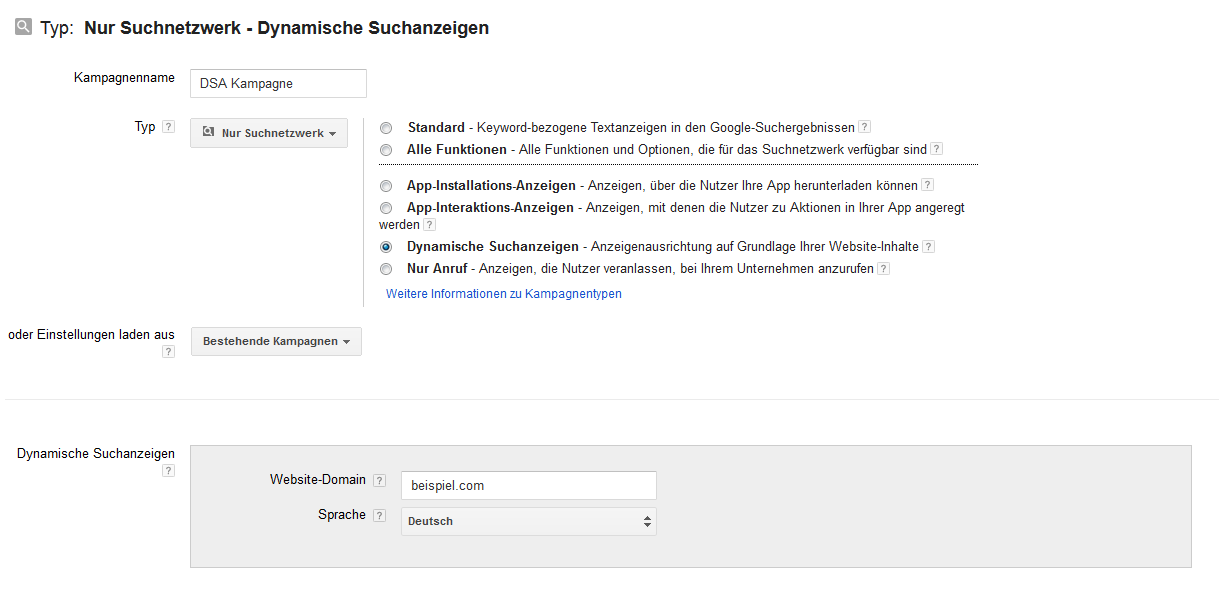Click the Website-Domain input containing beispiel.com
1219x589 pixels.
[528, 485]
